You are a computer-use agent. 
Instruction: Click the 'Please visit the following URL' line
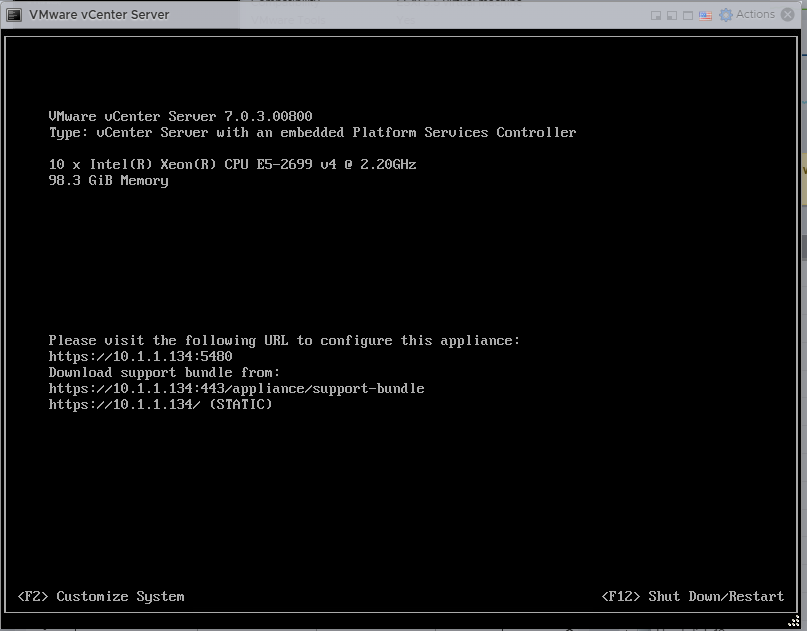[x=284, y=340]
